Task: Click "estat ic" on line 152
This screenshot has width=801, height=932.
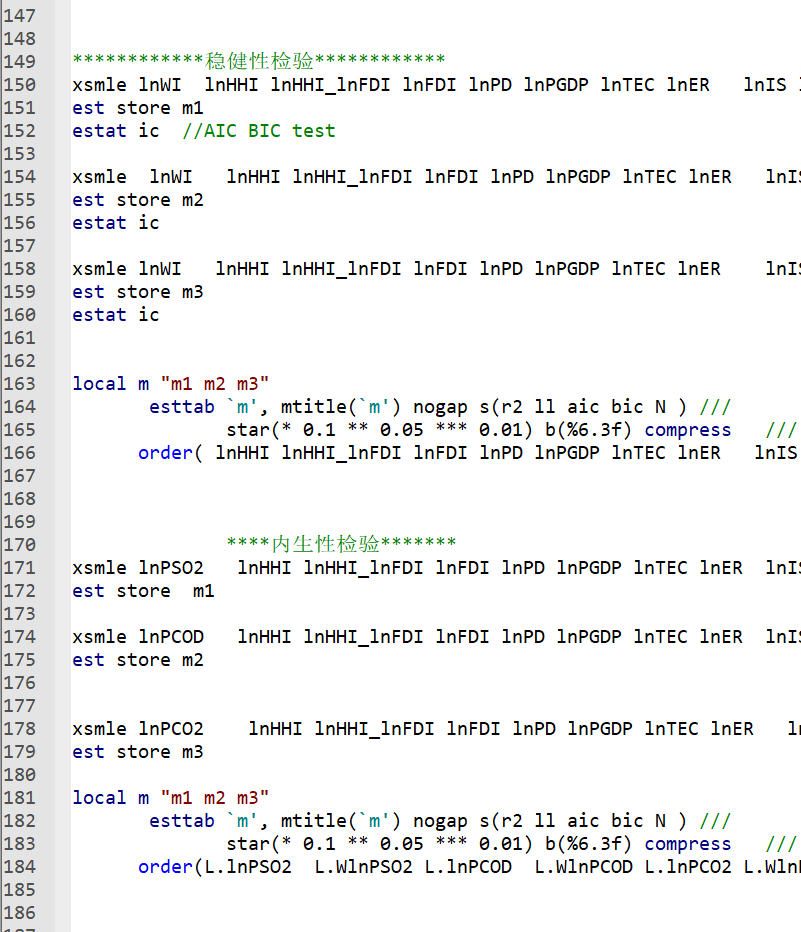Action: [x=116, y=131]
